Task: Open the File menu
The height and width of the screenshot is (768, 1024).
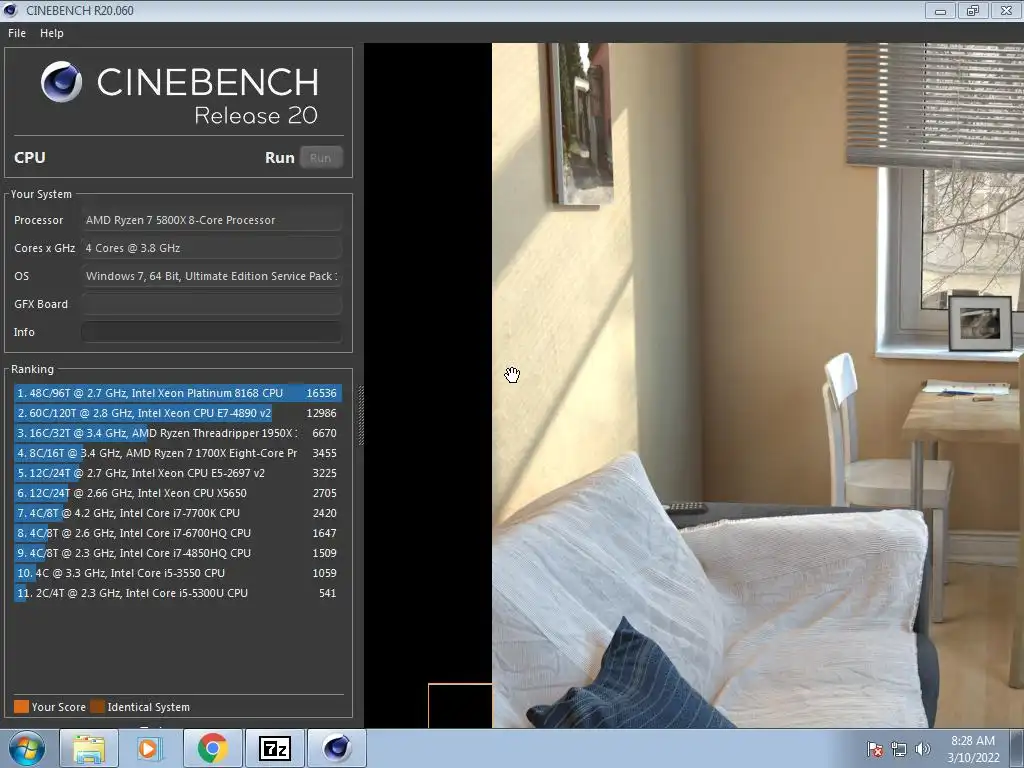Action: (x=17, y=33)
